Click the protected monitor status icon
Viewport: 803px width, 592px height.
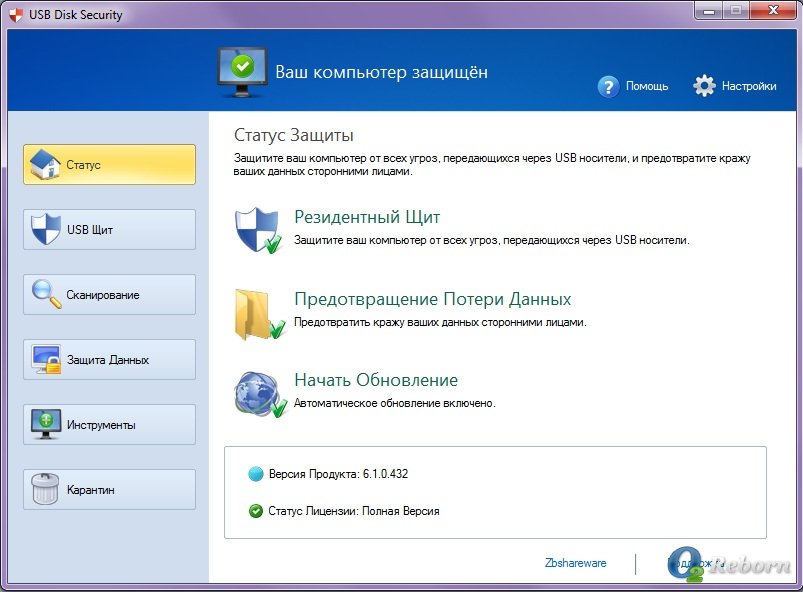[242, 72]
